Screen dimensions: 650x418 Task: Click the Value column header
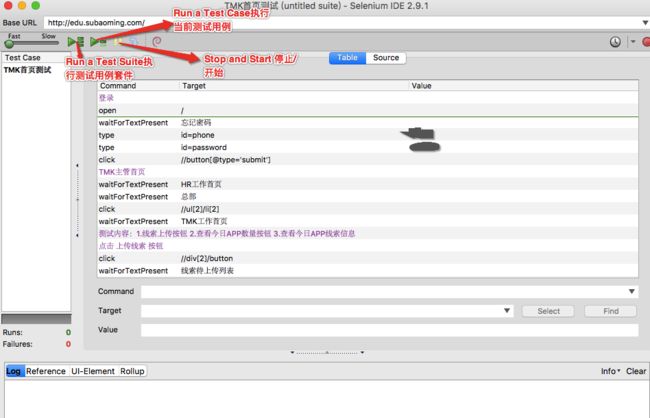[524, 86]
